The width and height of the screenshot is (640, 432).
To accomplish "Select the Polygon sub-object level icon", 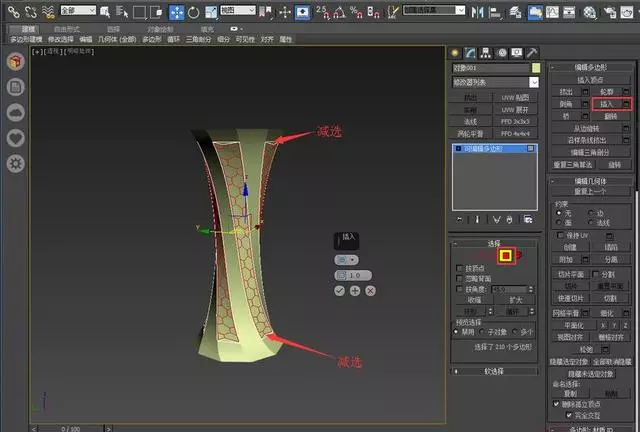I will 507,256.
